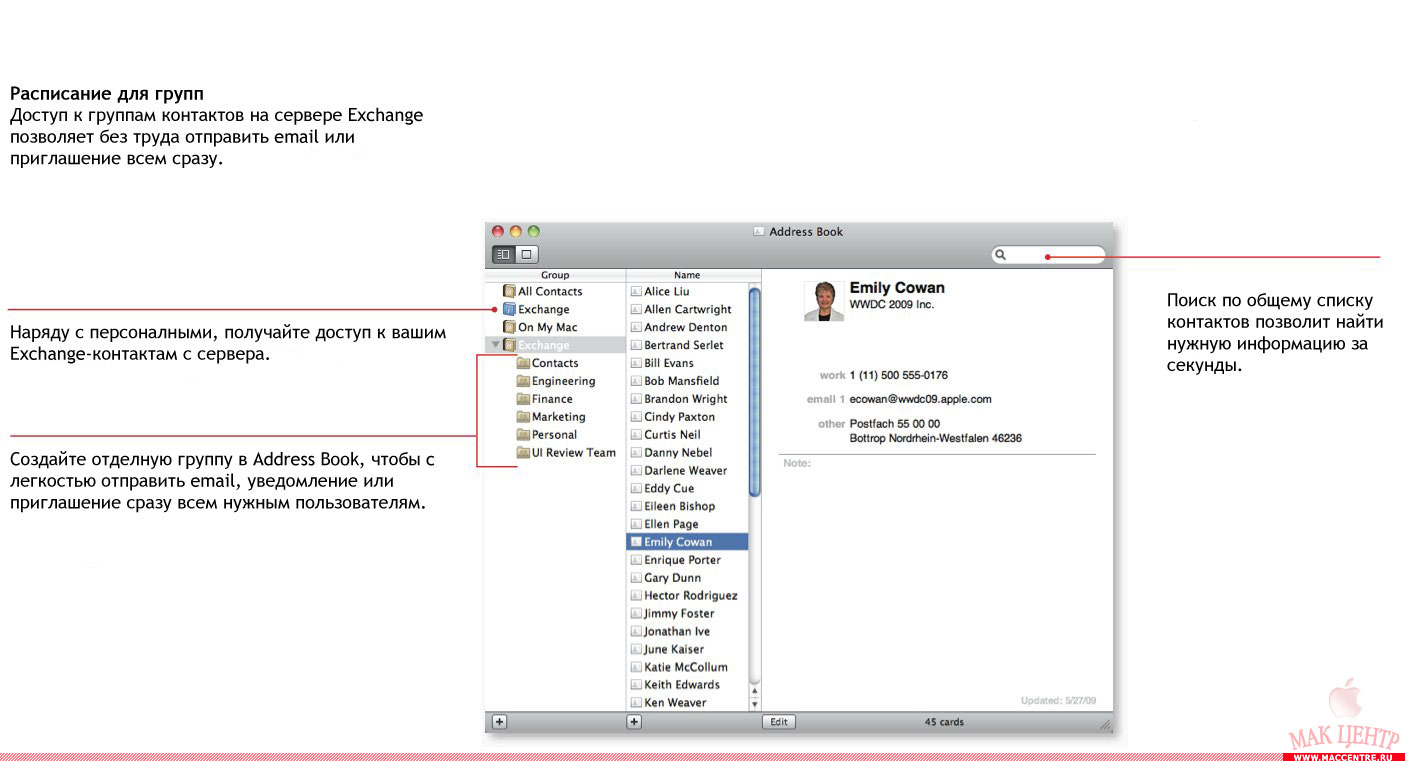Select Keith Edwards in the Name list
1405x761 pixels.
(x=687, y=685)
